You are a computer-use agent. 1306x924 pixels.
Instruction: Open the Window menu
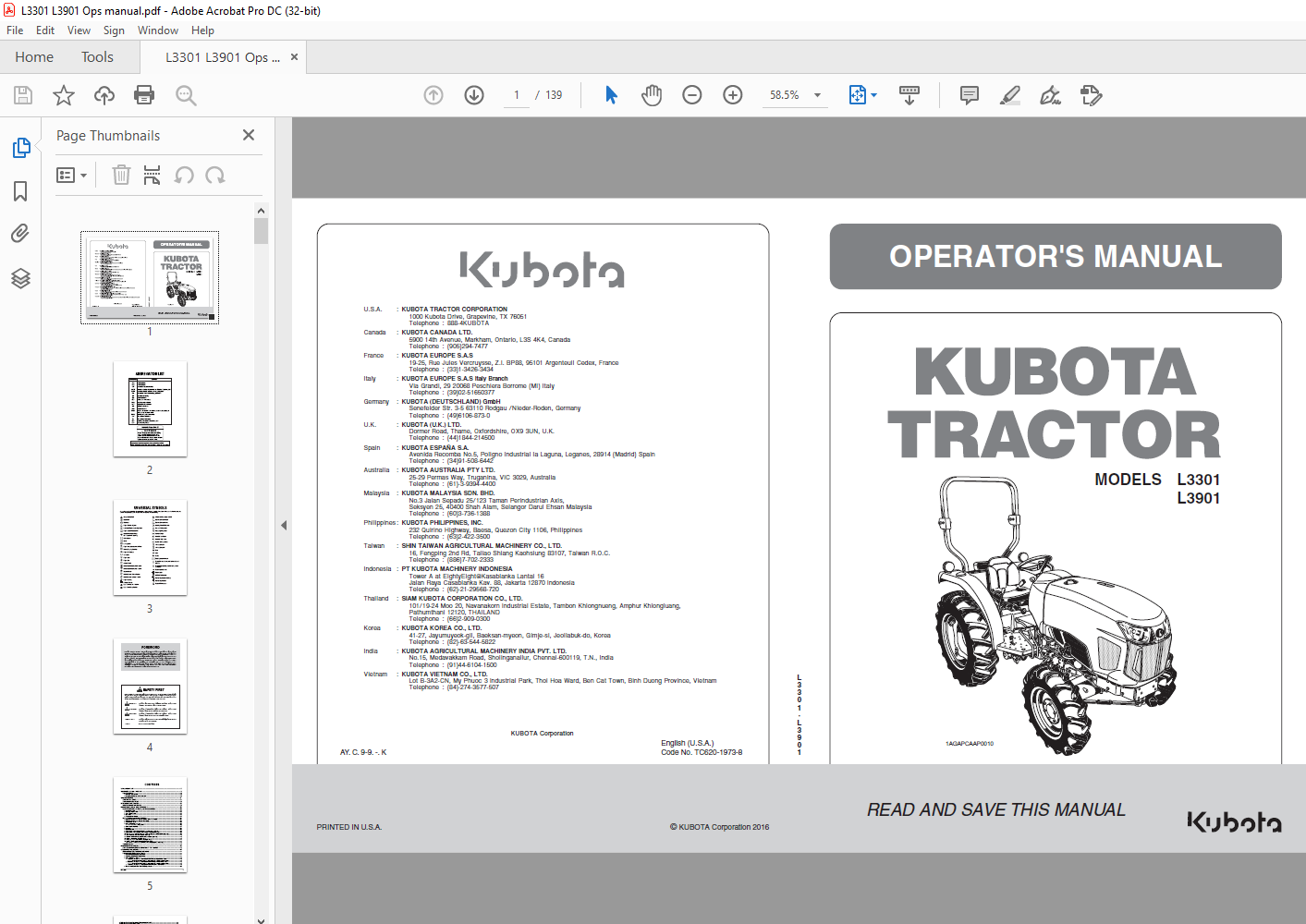click(x=158, y=30)
